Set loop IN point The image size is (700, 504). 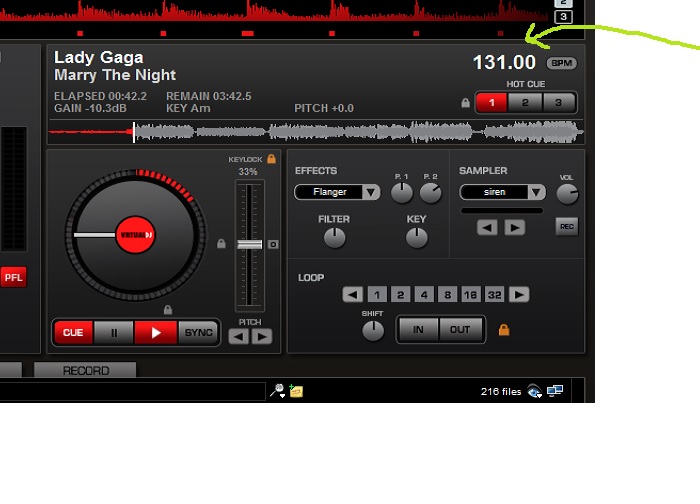pos(418,329)
